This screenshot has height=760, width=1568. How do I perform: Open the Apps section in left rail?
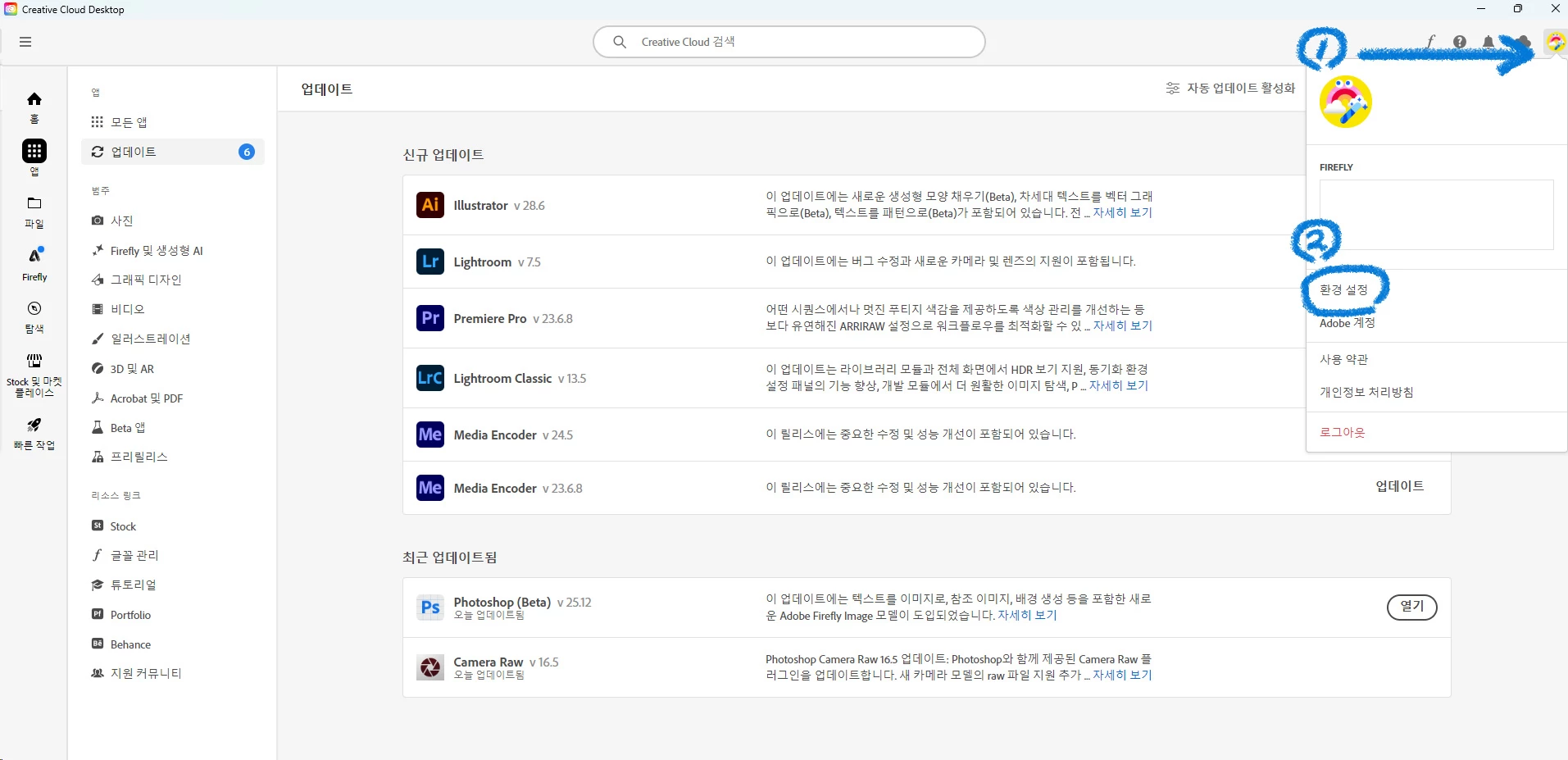pyautogui.click(x=34, y=157)
